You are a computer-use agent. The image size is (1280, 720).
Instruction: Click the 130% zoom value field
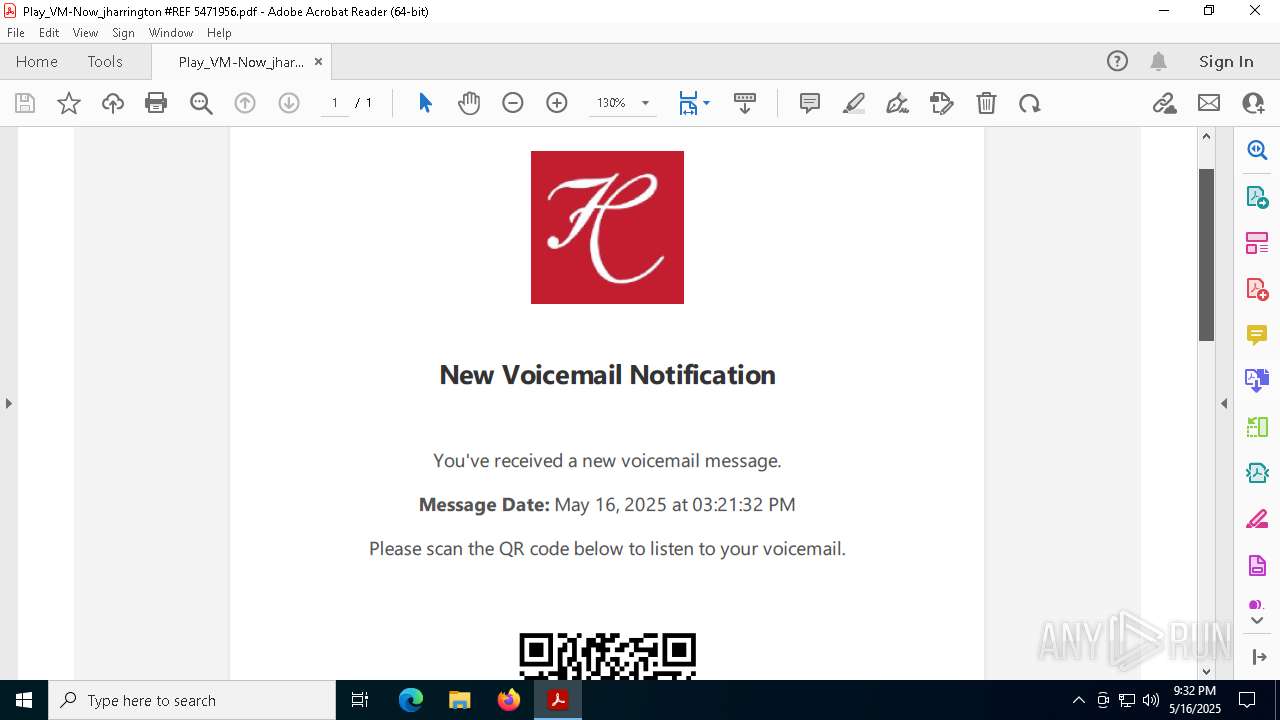(x=611, y=103)
